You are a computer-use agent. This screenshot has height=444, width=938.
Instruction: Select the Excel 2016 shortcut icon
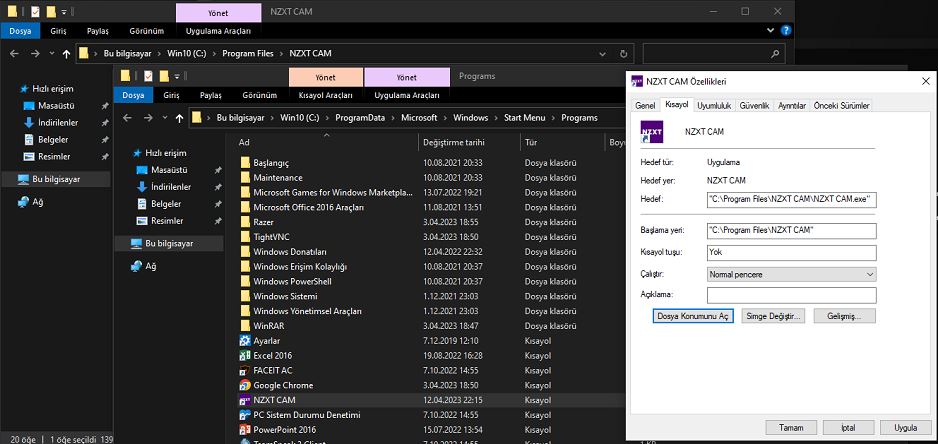pos(245,355)
